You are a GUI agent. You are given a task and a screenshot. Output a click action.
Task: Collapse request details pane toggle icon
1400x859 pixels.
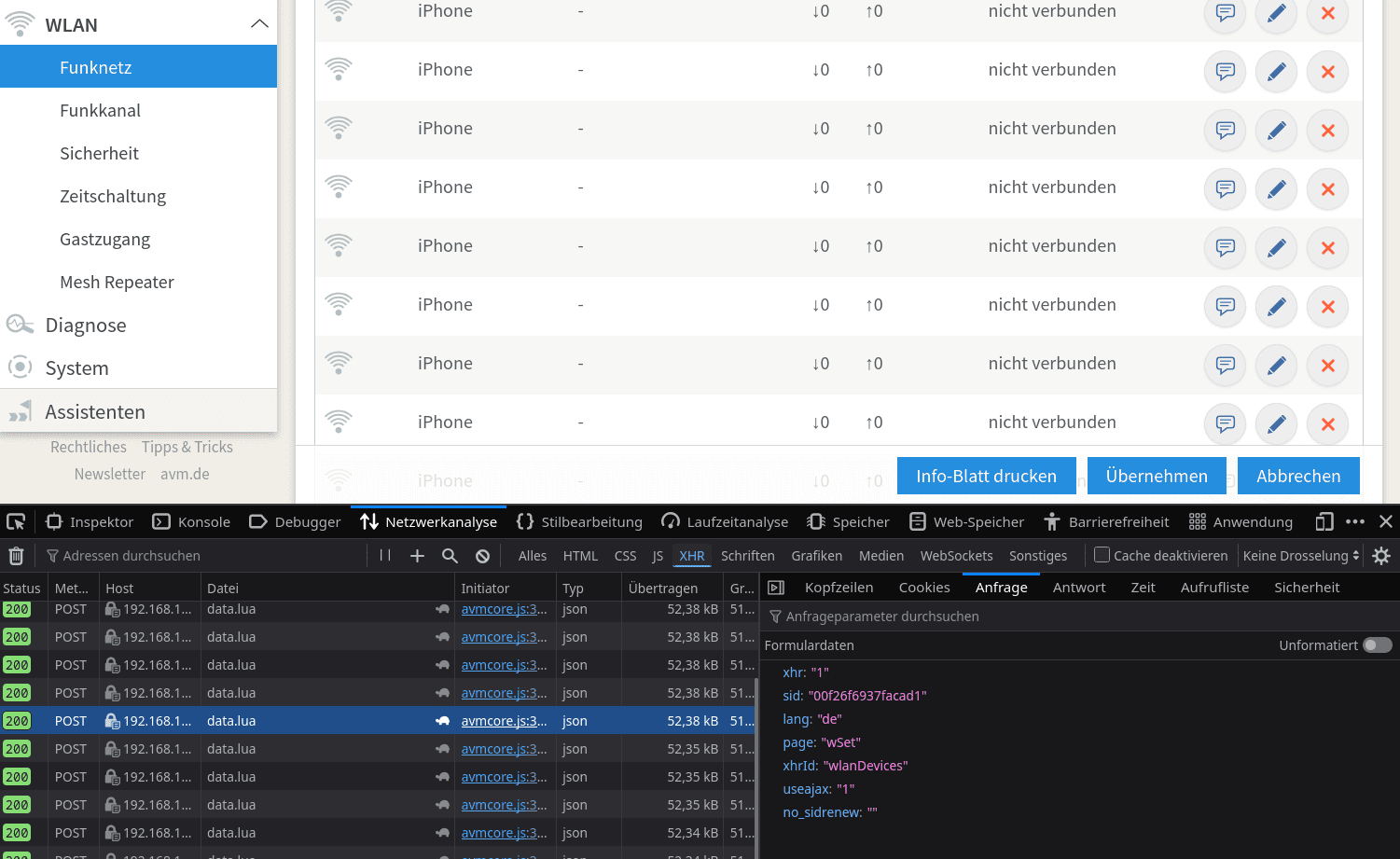[x=776, y=588]
